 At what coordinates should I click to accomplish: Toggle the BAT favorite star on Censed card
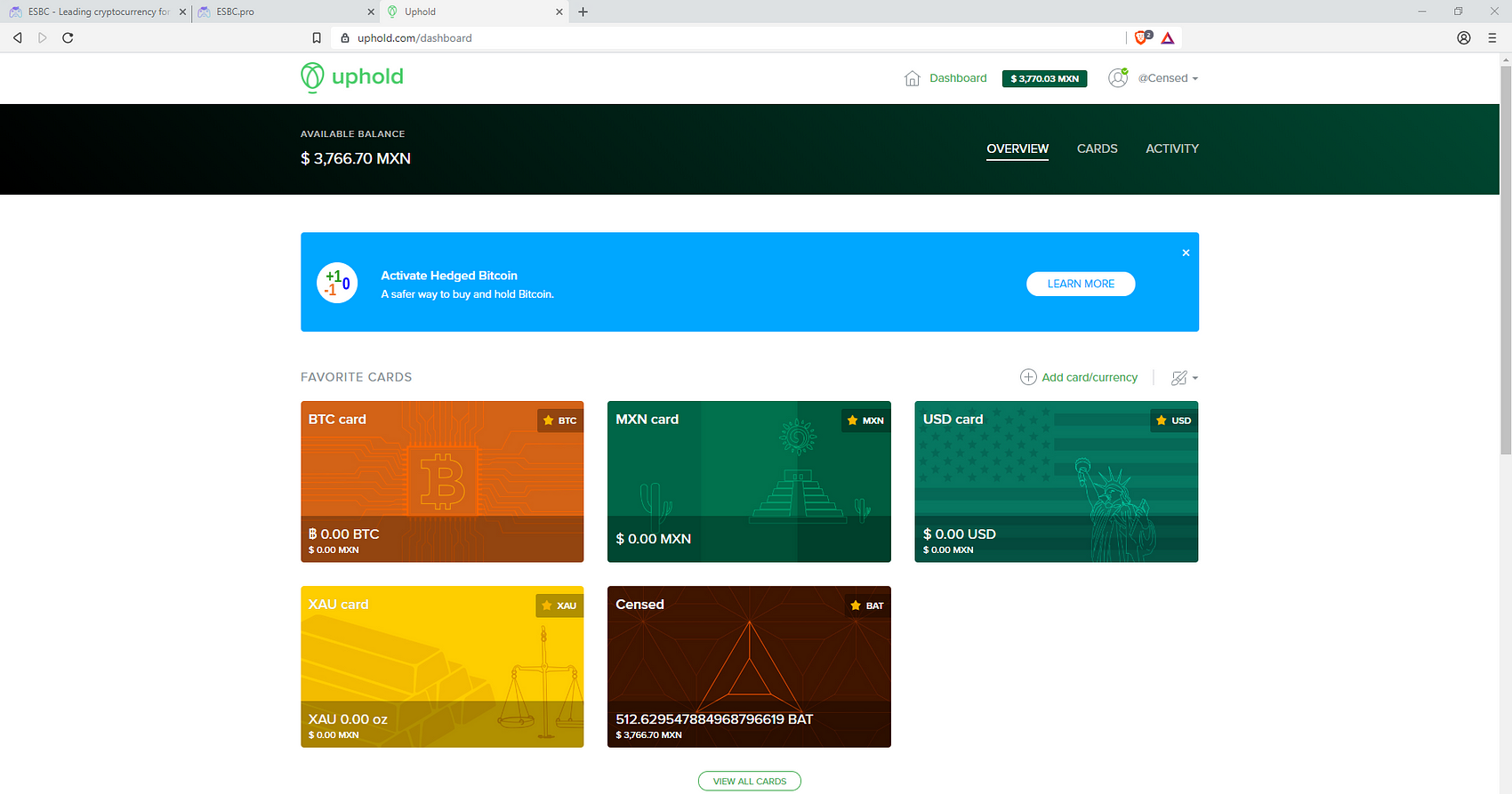point(856,606)
